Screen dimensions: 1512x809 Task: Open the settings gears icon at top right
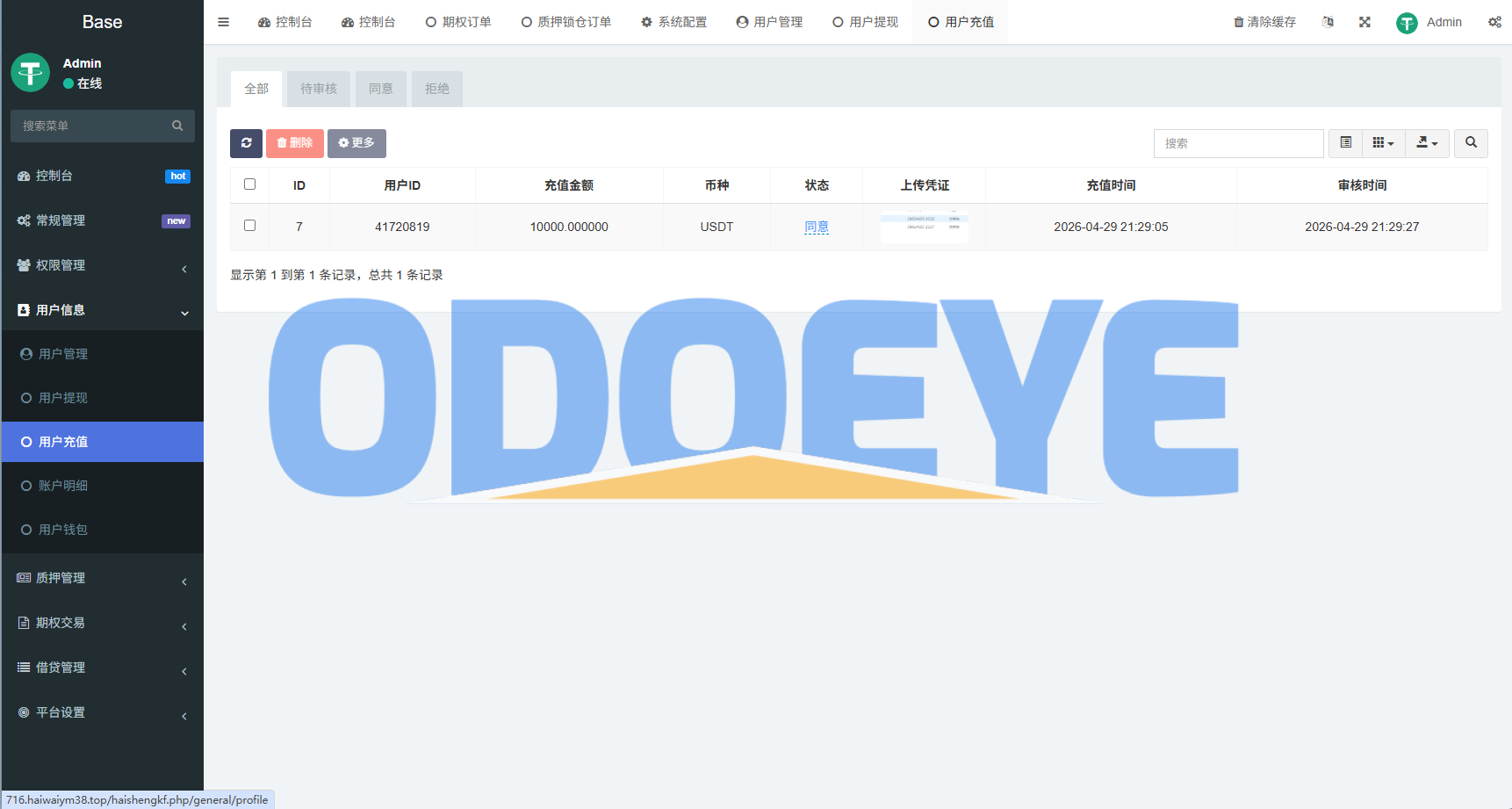pyautogui.click(x=1494, y=22)
